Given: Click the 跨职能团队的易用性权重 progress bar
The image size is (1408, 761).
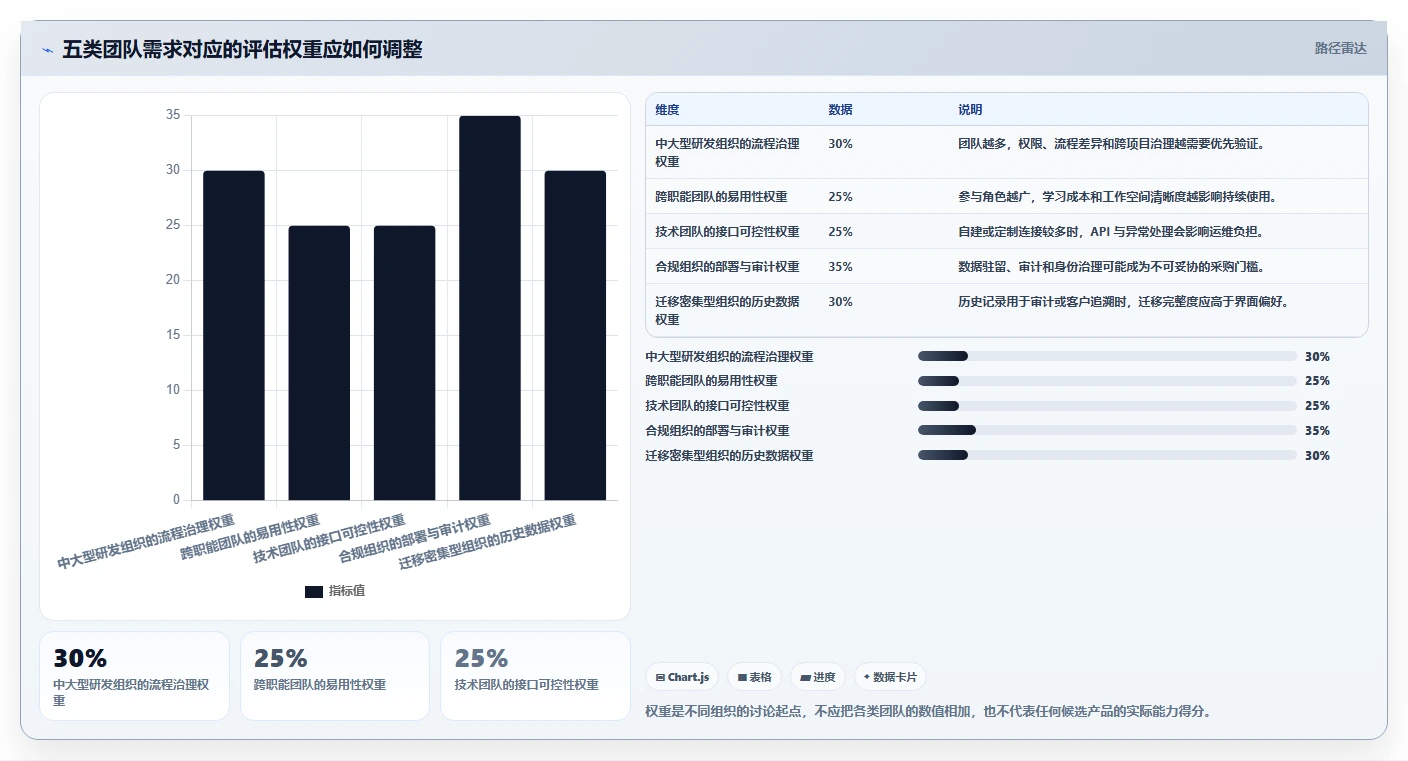Looking at the screenshot, I should [x=1107, y=381].
